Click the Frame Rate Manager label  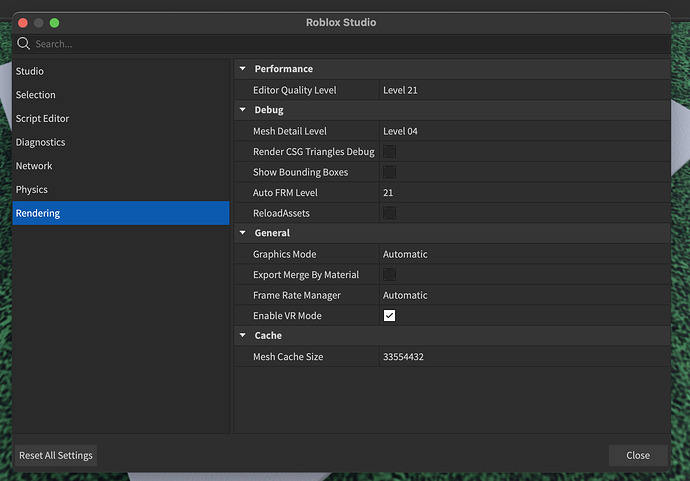(x=297, y=295)
